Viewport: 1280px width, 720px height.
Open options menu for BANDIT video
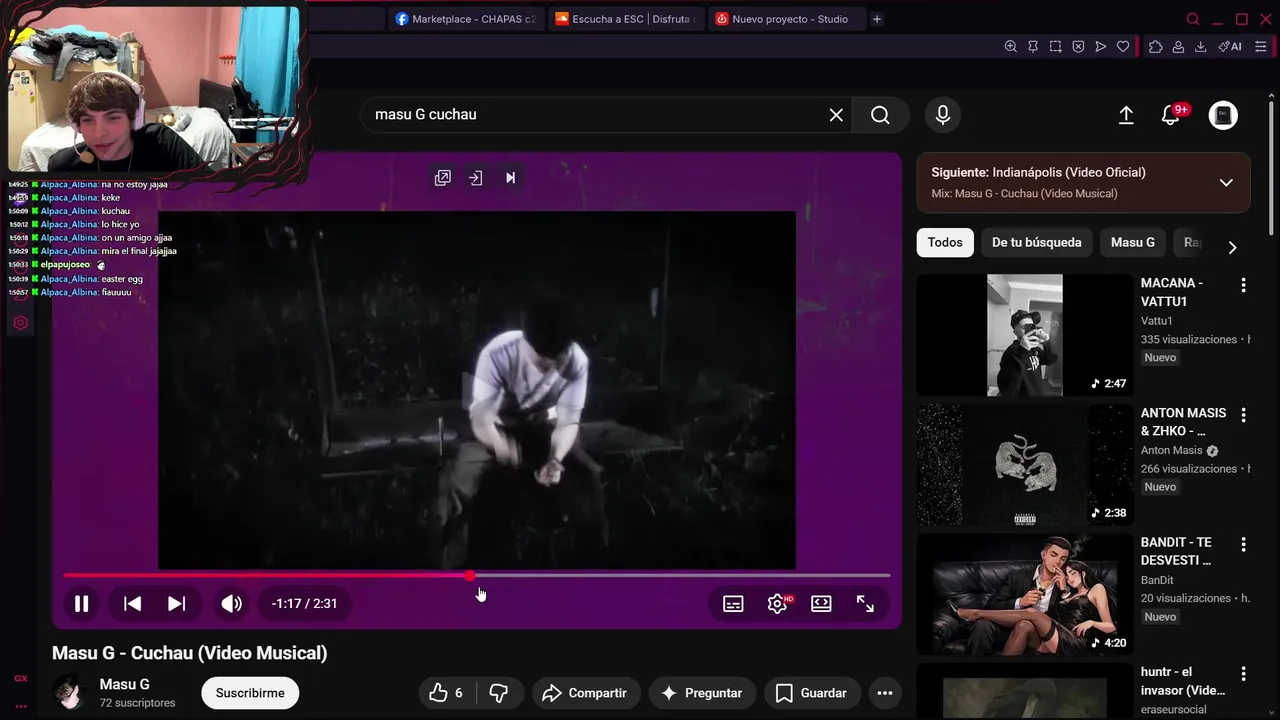pos(1243,544)
